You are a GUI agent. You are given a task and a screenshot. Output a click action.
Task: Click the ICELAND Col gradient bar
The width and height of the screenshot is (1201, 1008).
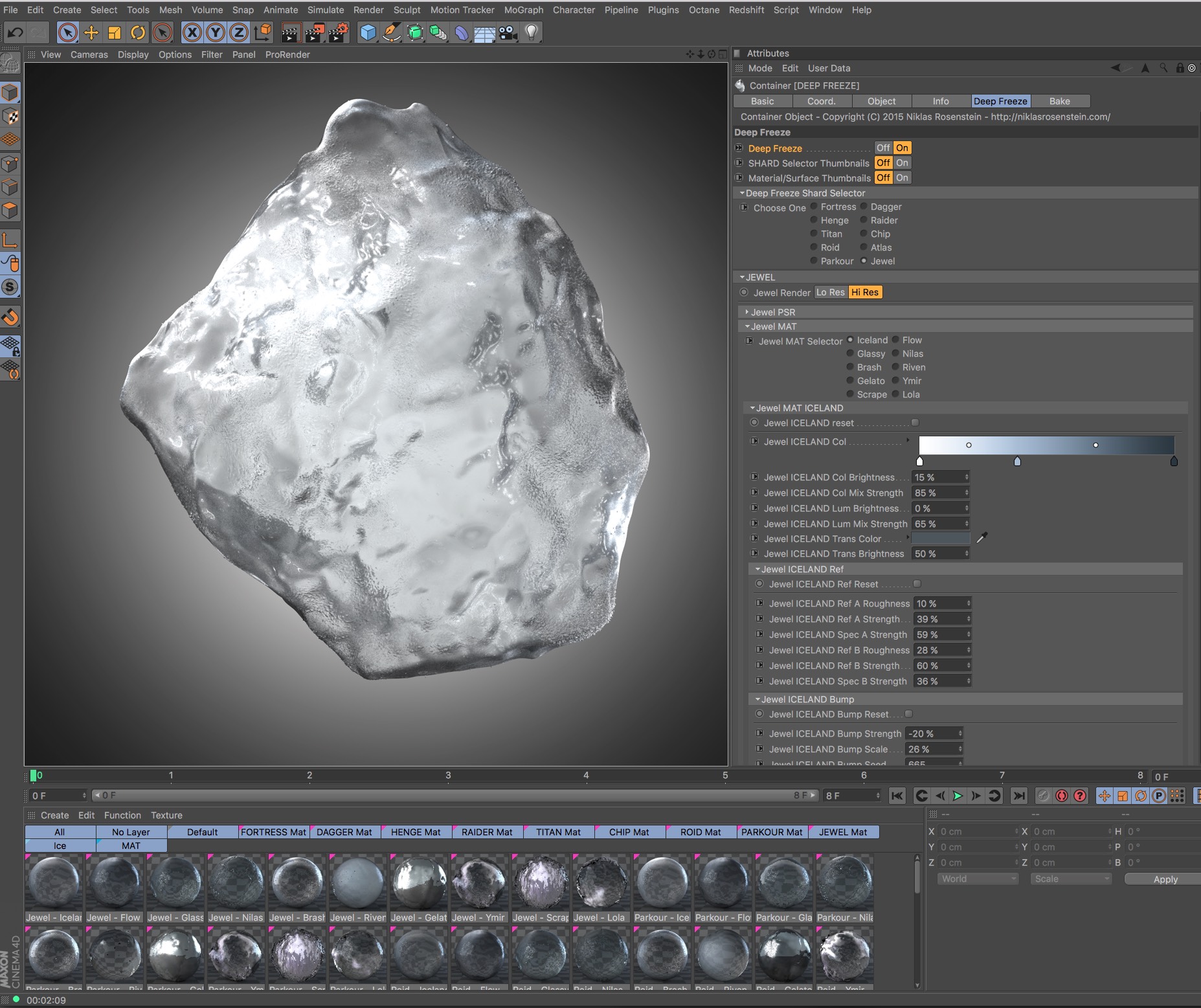1046,445
